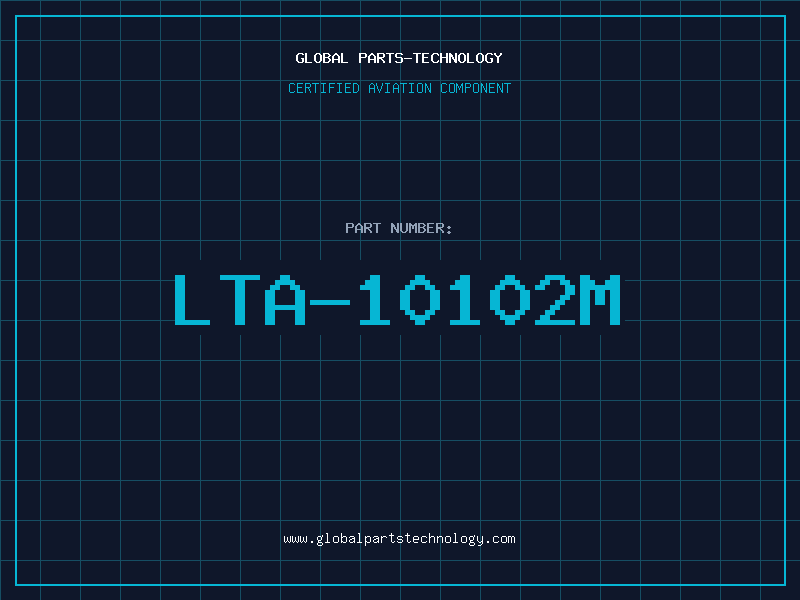Open the www.globalpartstechnology.com link

[x=399, y=539]
